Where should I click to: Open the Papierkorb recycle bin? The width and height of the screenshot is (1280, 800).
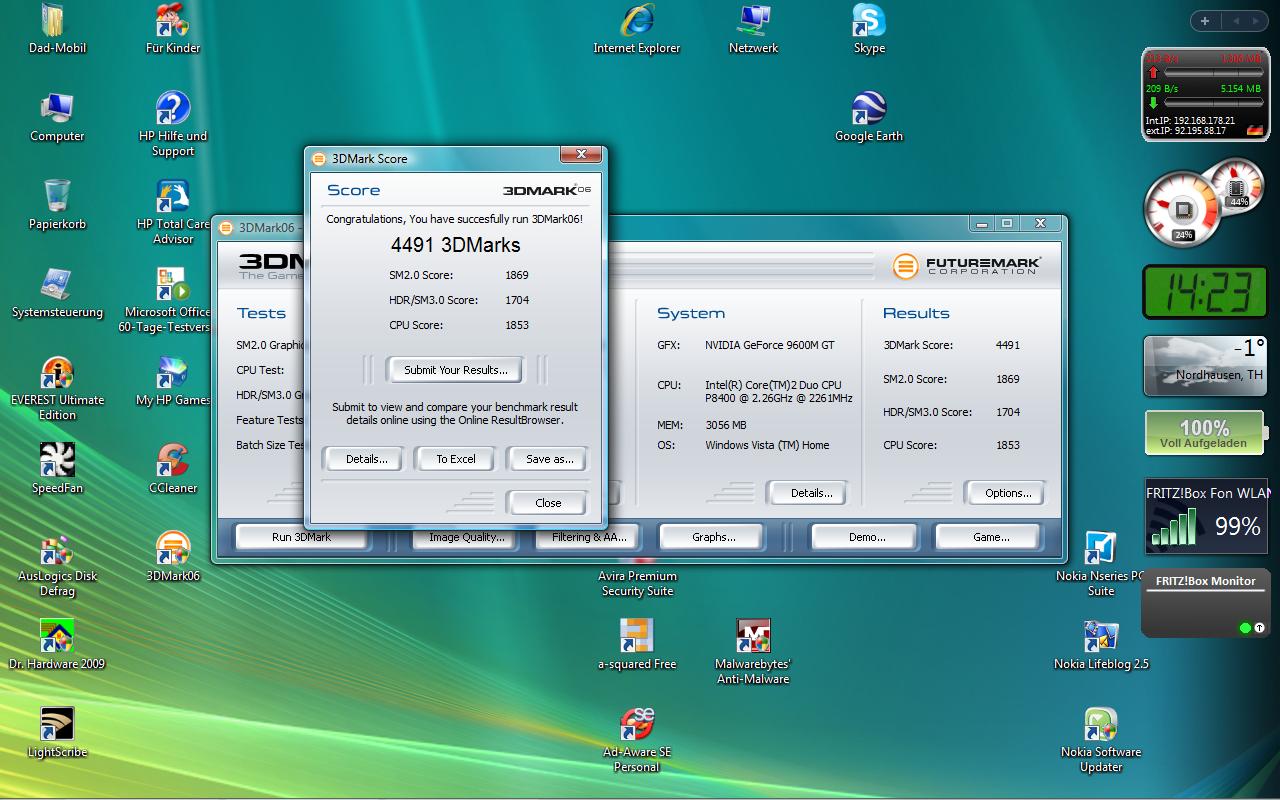click(57, 206)
